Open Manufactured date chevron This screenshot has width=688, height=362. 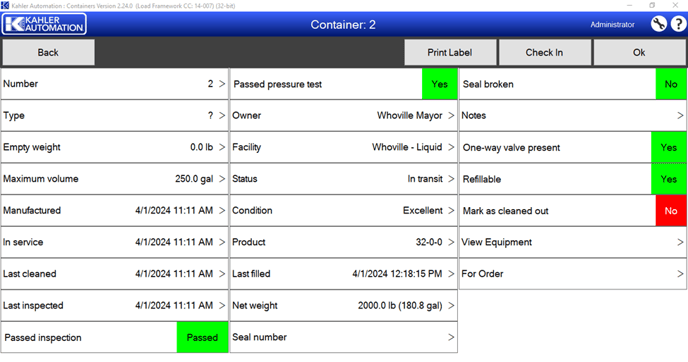click(x=222, y=210)
